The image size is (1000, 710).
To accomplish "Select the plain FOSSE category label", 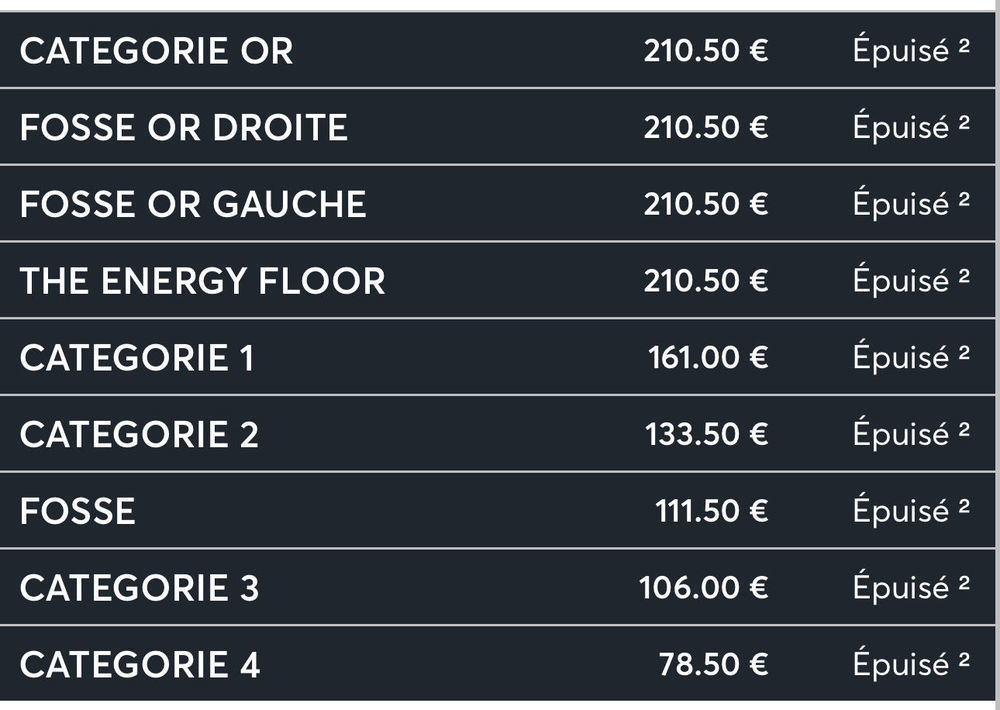I will pyautogui.click(x=78, y=511).
